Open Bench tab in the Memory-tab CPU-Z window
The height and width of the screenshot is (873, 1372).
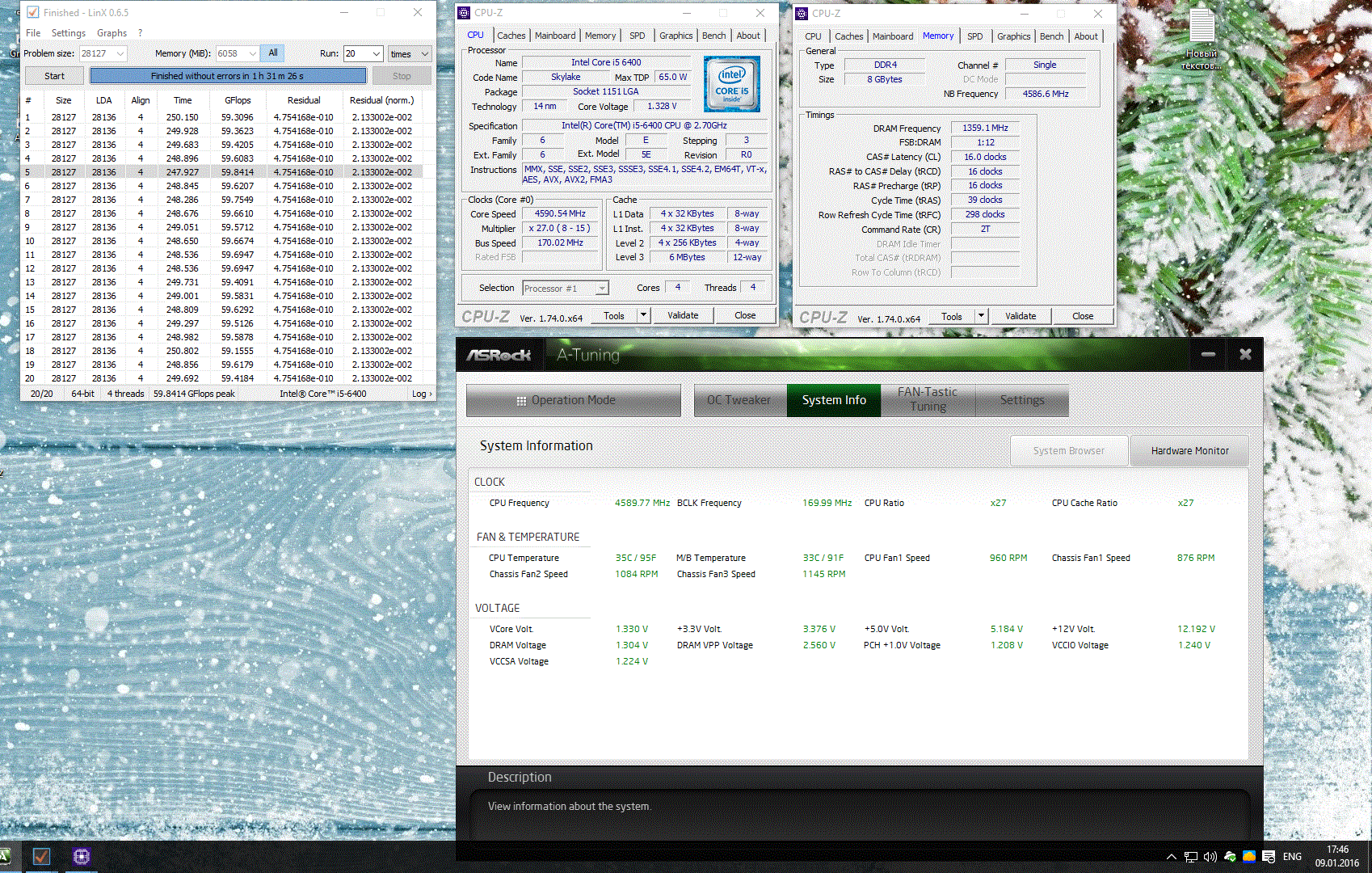[x=1051, y=36]
